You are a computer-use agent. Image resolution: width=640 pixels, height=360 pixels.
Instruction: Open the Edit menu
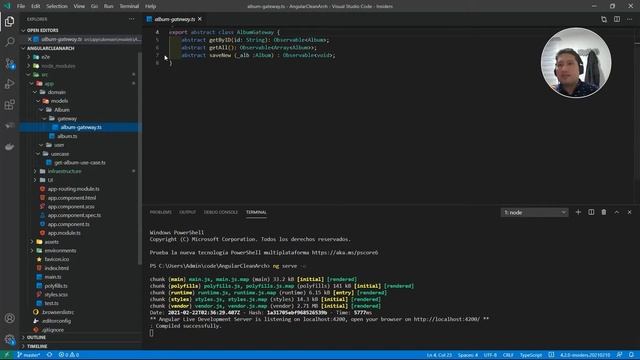click(36, 6)
